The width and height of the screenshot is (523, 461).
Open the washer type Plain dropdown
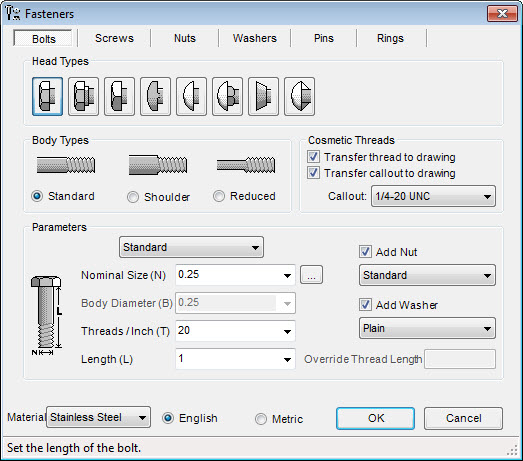pyautogui.click(x=427, y=328)
